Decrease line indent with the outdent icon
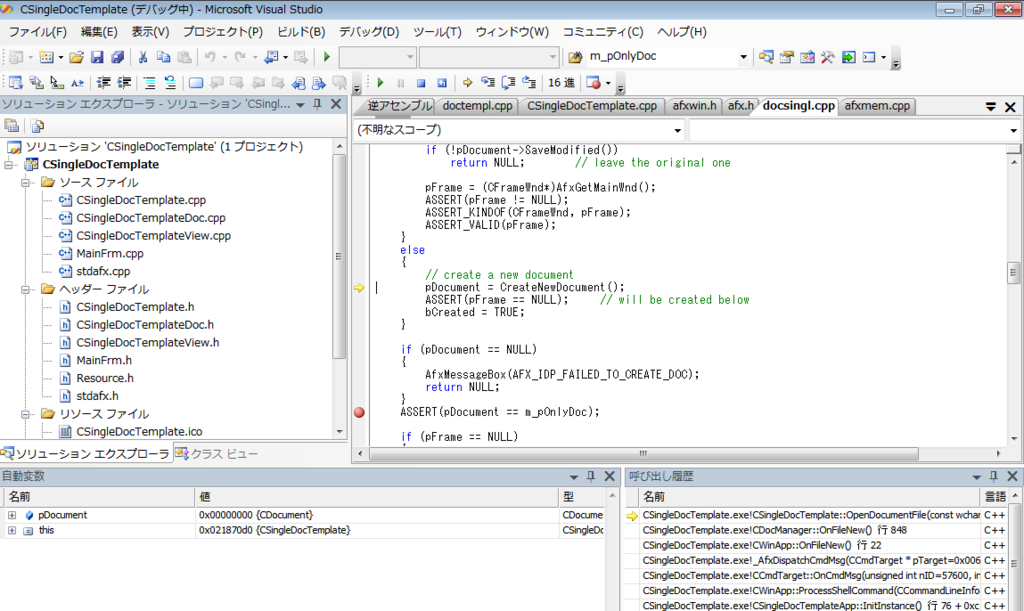Screen dimensions: 1024x611 (103, 83)
